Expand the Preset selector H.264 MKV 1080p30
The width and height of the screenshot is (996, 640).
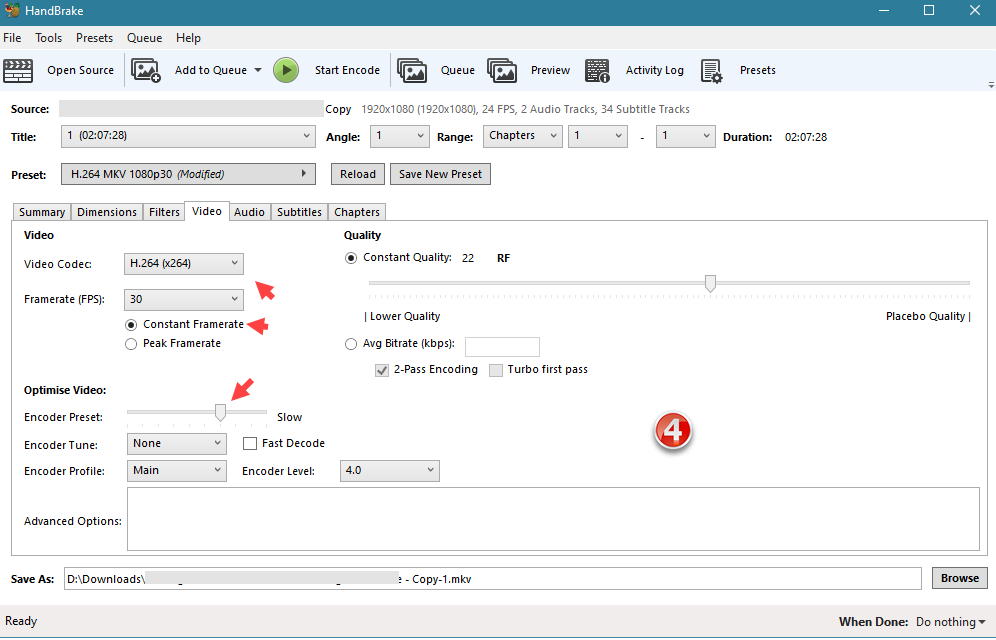tap(188, 174)
